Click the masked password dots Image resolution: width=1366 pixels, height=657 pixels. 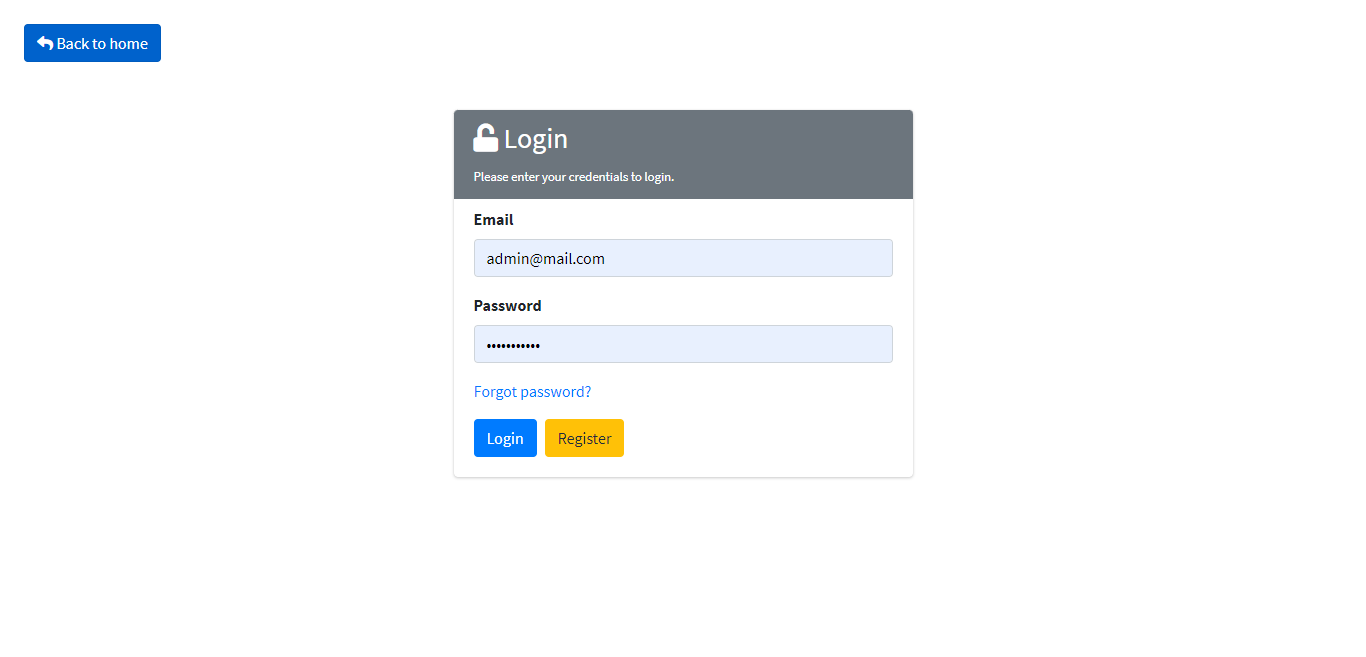click(513, 345)
